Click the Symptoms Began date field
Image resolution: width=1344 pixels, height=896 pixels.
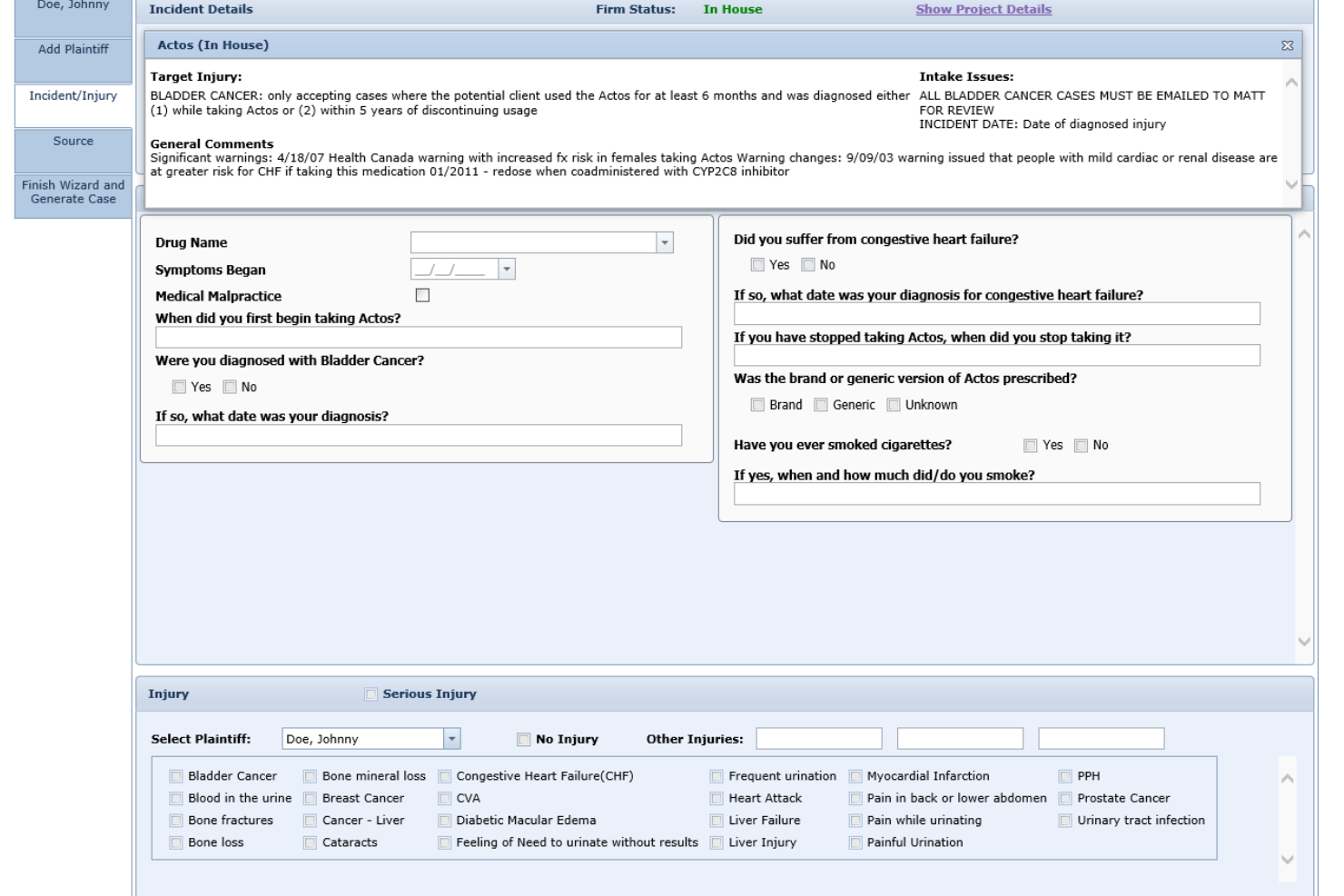[x=455, y=269]
